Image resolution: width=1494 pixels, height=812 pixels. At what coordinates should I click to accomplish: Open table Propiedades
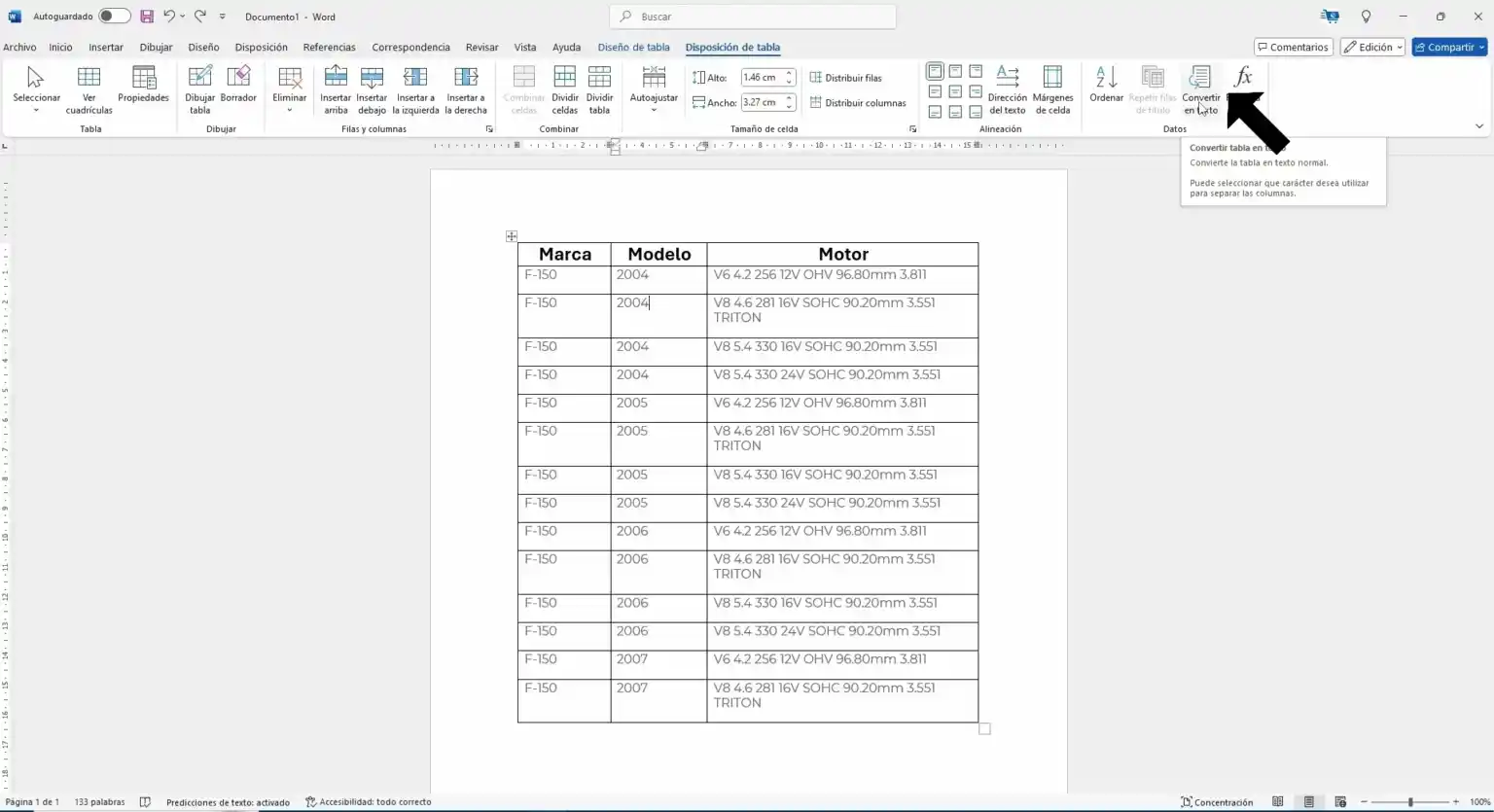[x=143, y=85]
